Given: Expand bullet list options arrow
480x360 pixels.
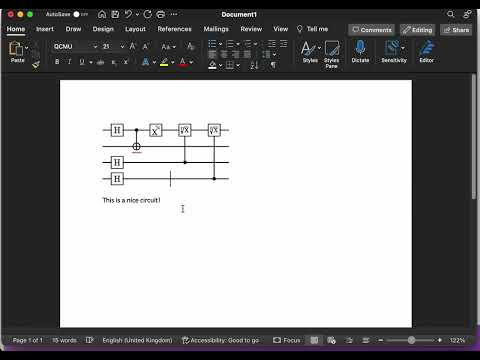Looking at the screenshot, I should [x=220, y=44].
